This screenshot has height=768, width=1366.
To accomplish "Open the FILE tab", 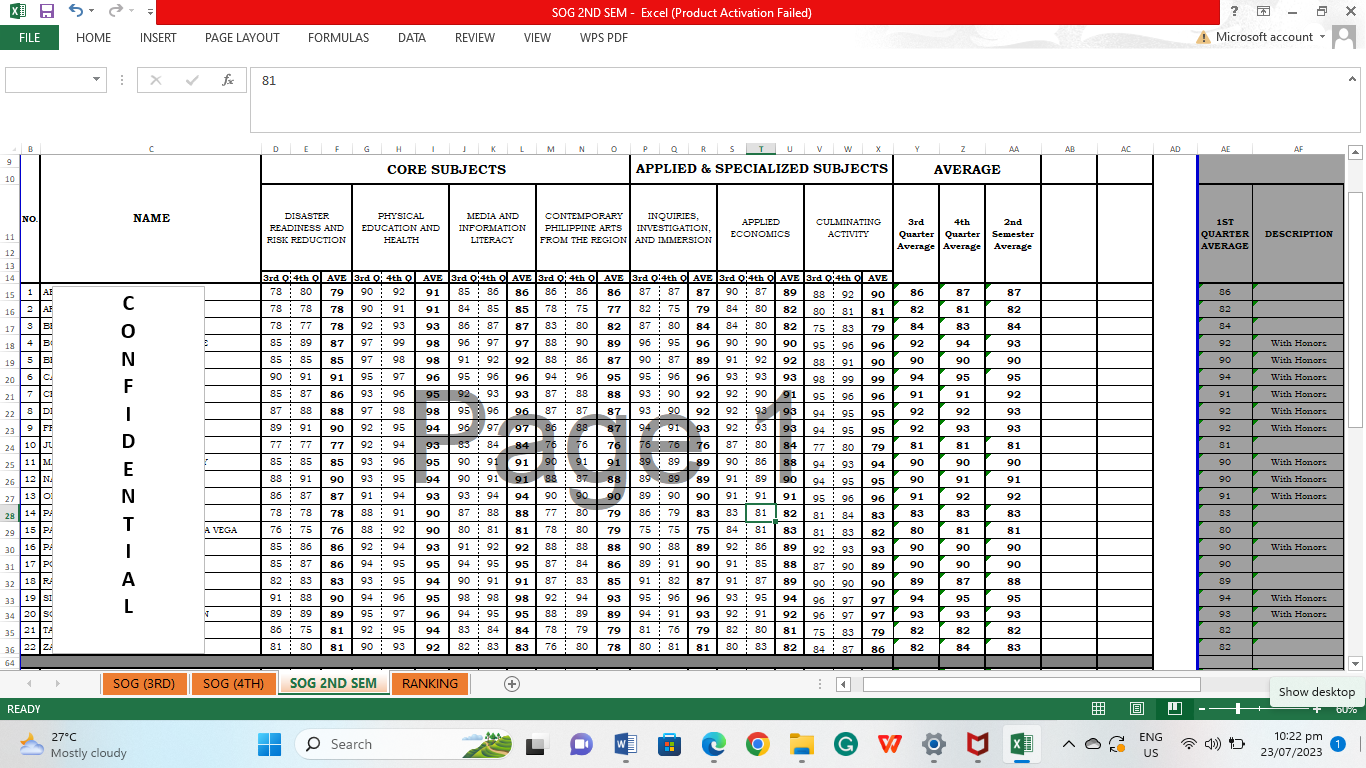I will click(30, 37).
